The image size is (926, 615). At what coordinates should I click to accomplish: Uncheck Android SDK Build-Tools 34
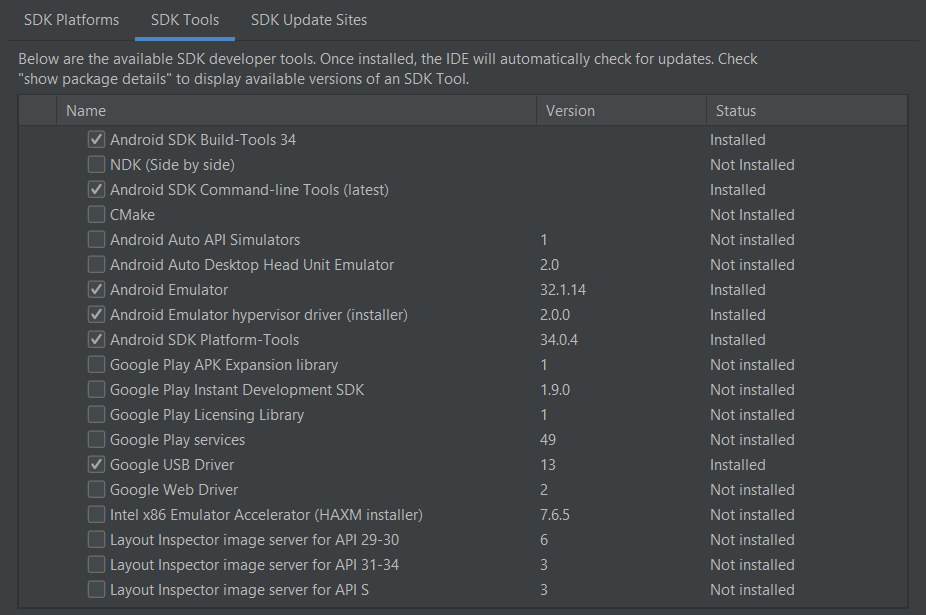(96, 139)
